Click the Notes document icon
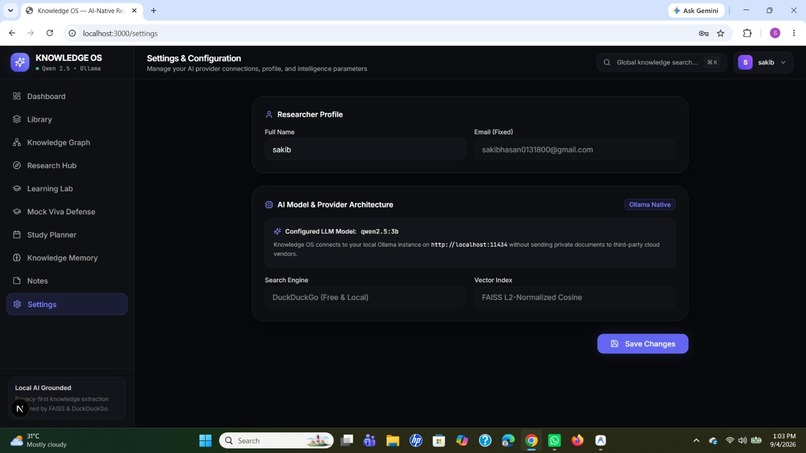 pos(17,281)
